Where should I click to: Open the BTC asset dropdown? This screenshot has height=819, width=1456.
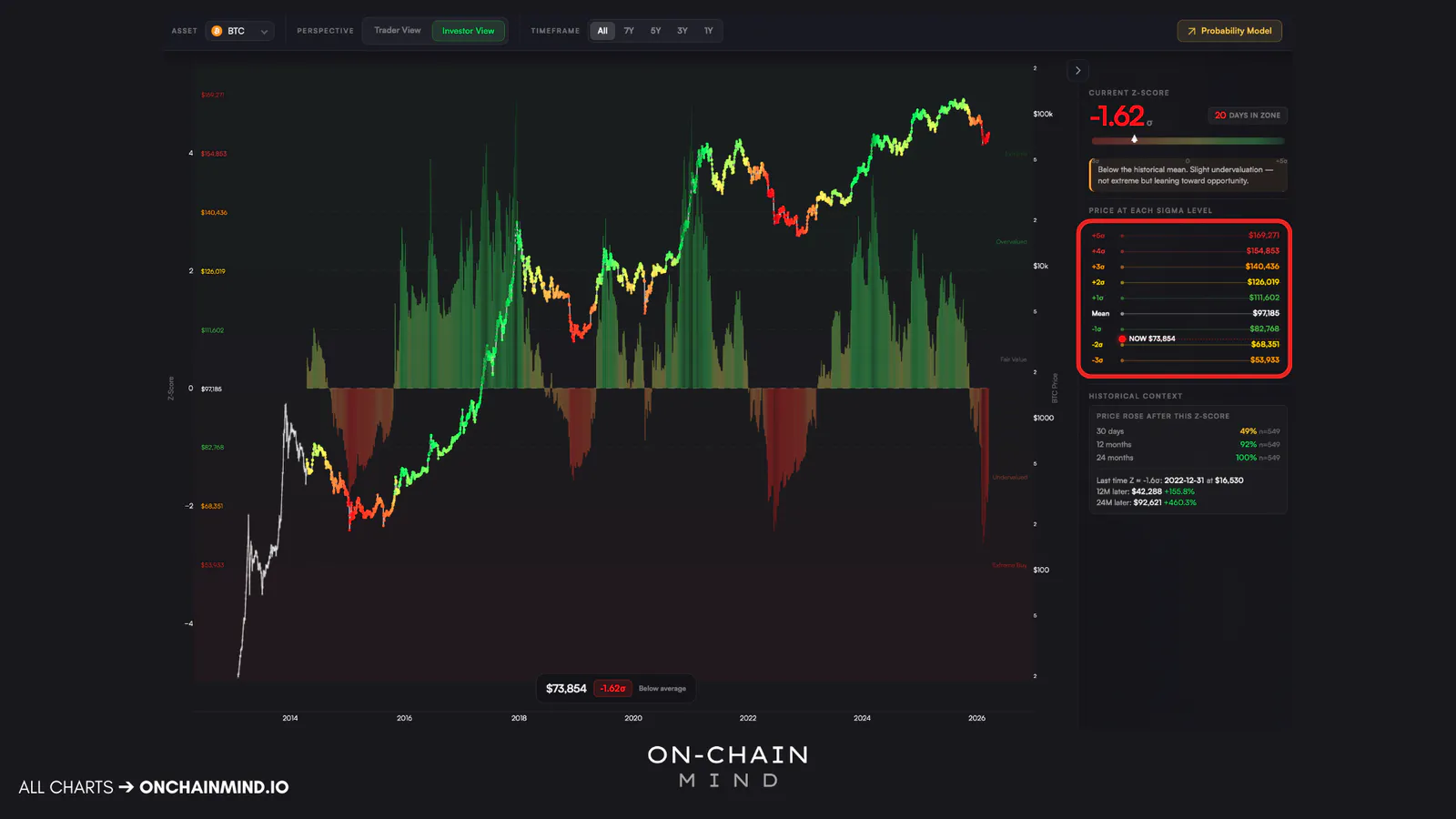pos(240,31)
